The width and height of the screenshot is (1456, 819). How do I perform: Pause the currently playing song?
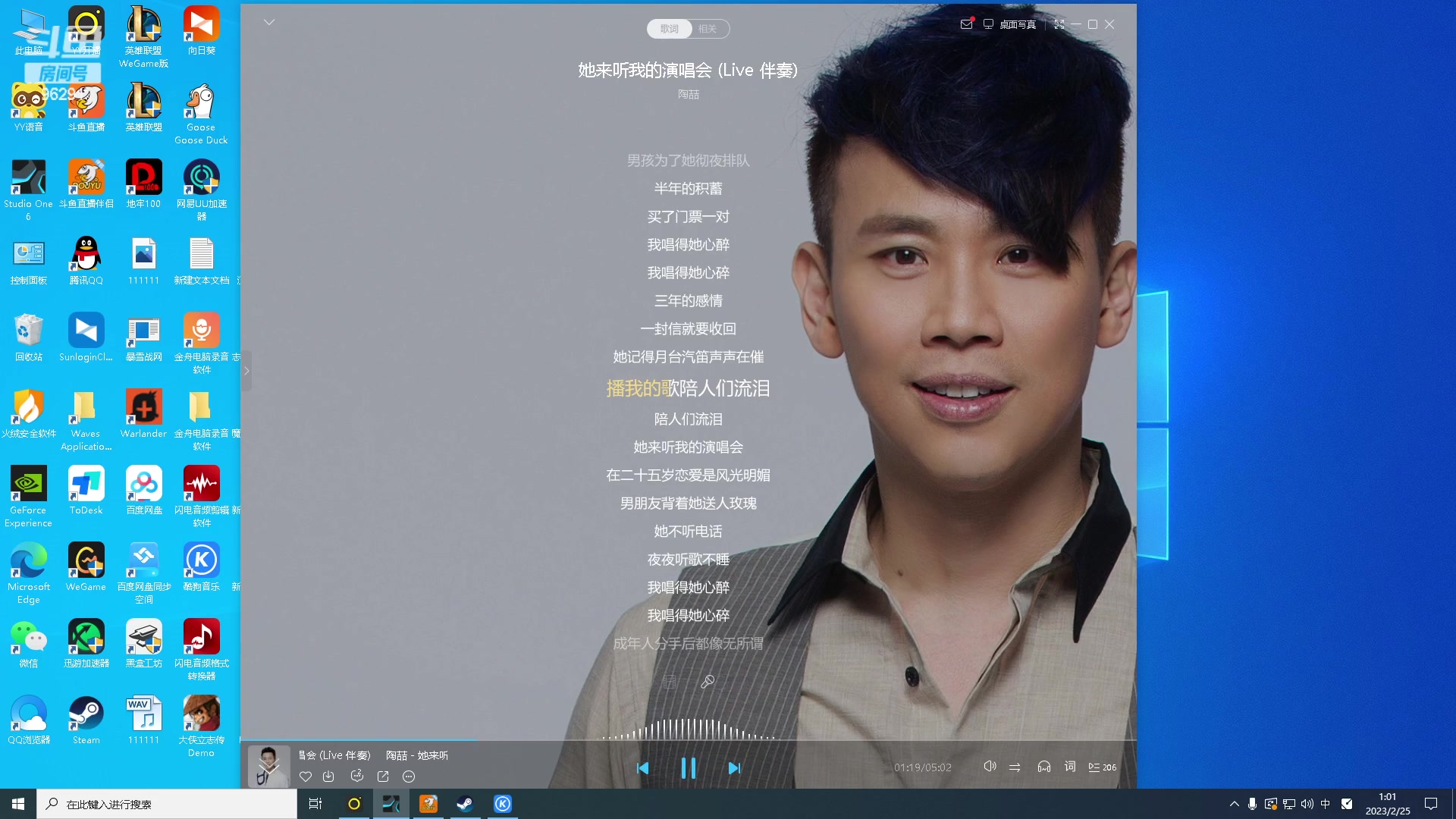(x=688, y=767)
